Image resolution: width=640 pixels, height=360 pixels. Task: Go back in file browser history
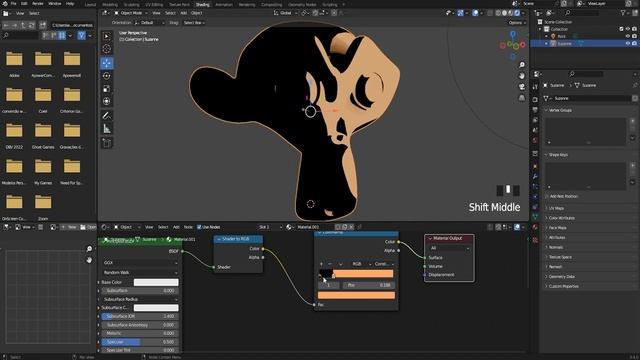coord(6,25)
